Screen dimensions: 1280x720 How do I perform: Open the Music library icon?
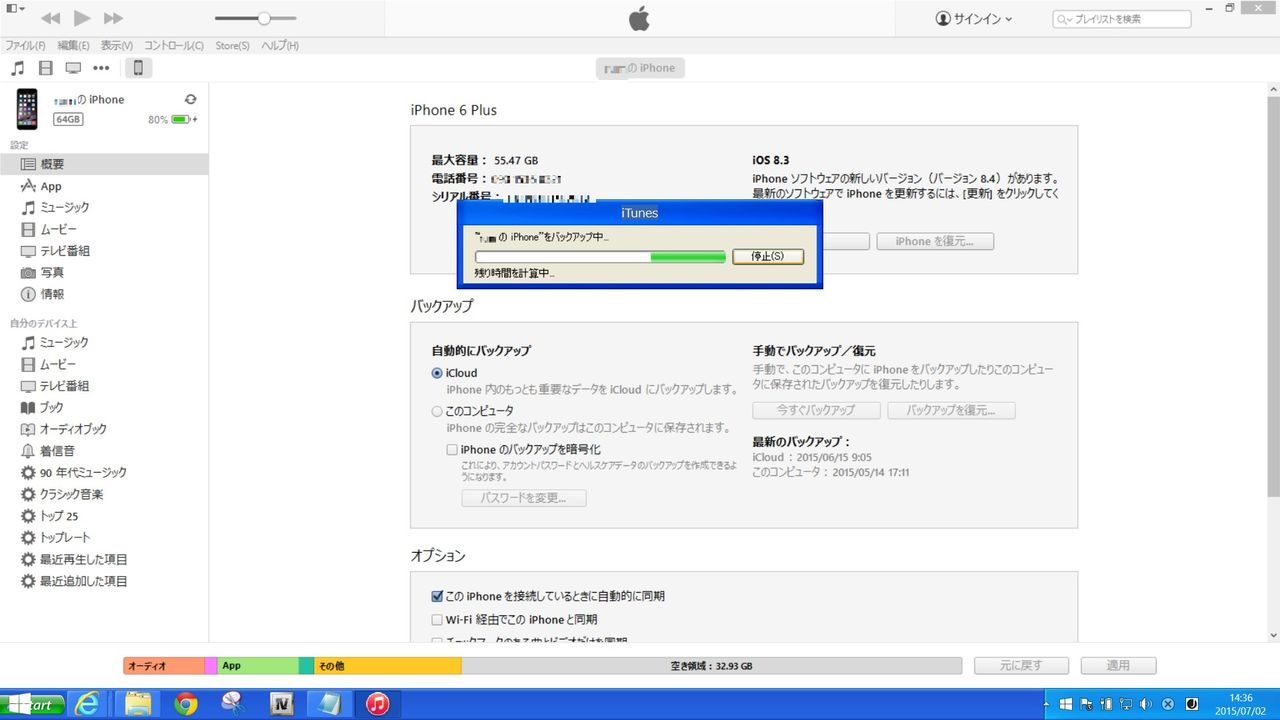tap(17, 68)
